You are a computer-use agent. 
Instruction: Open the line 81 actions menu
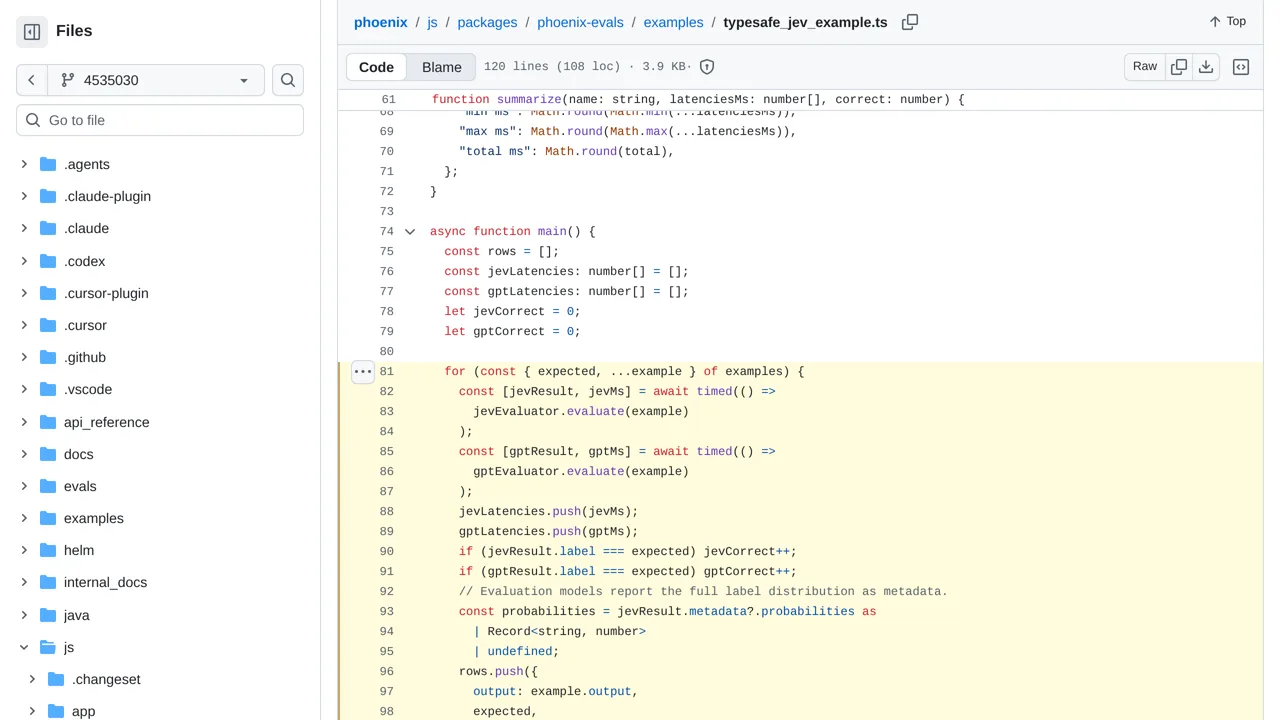click(x=363, y=372)
